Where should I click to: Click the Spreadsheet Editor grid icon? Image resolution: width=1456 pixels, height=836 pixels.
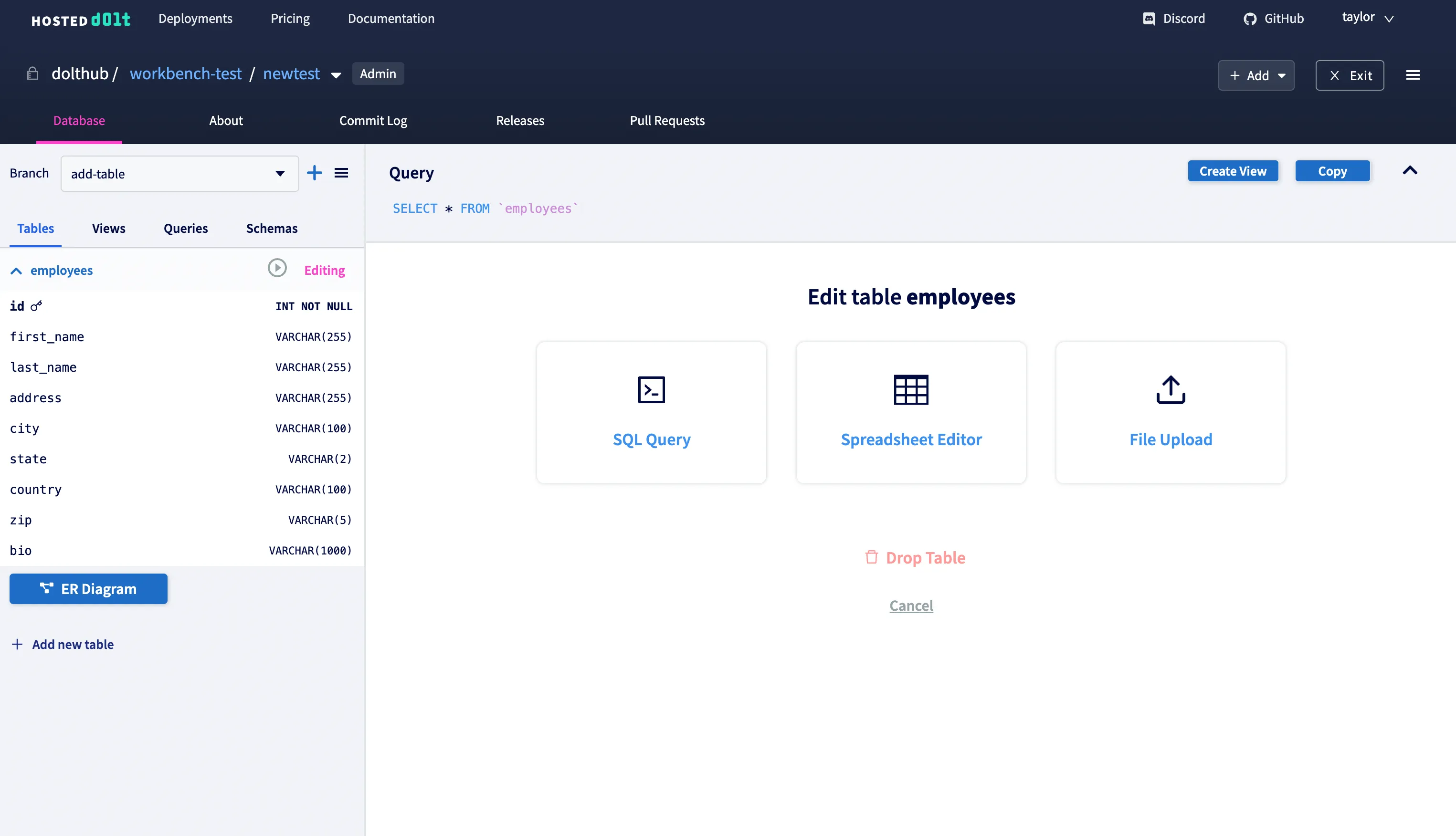point(911,390)
